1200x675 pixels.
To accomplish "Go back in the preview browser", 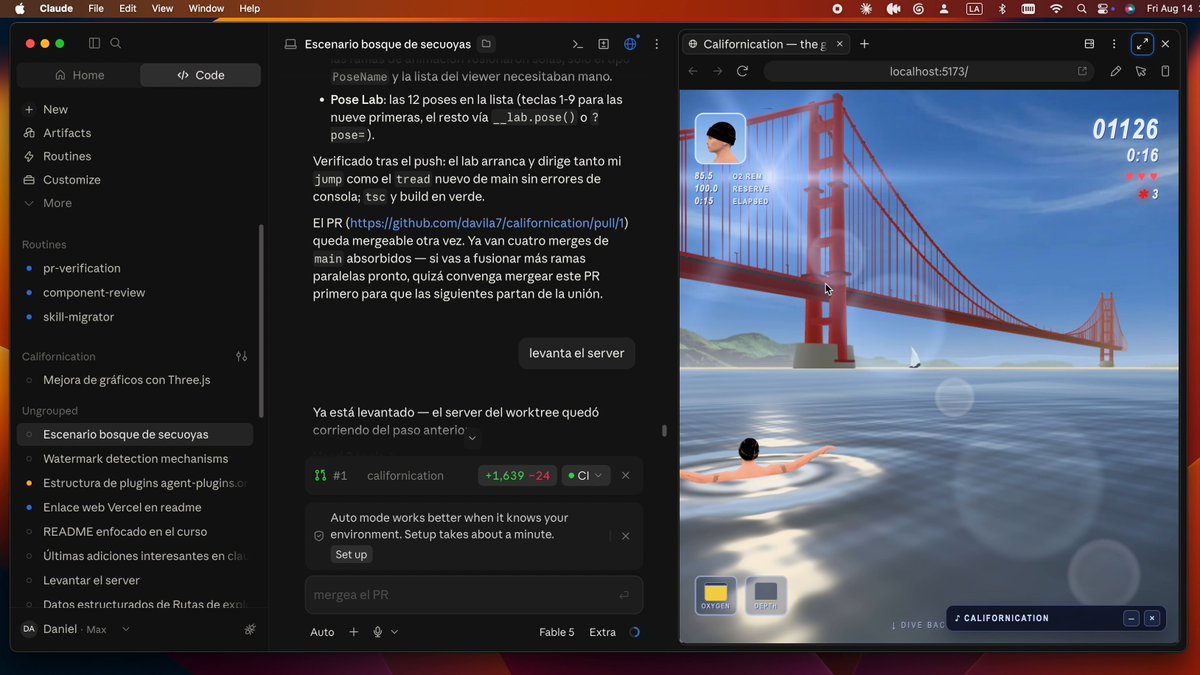I will [x=693, y=71].
